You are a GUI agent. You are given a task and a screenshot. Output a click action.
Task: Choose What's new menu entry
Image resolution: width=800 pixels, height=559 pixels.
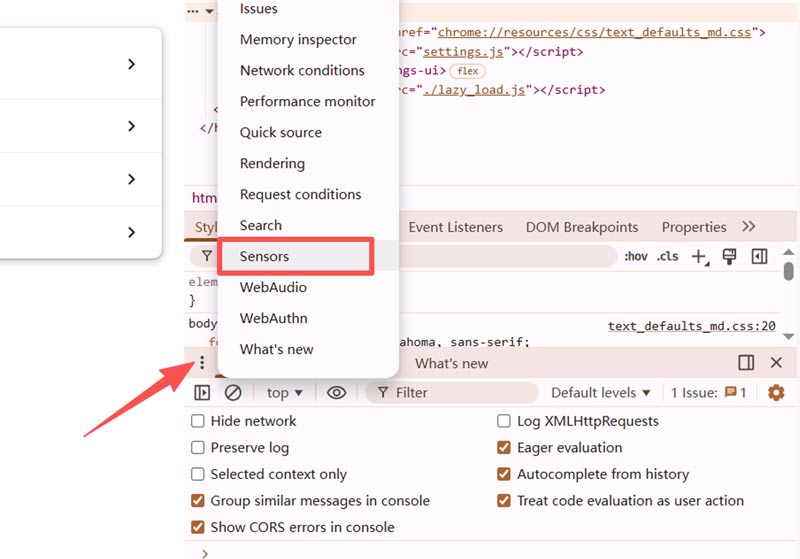308,349
